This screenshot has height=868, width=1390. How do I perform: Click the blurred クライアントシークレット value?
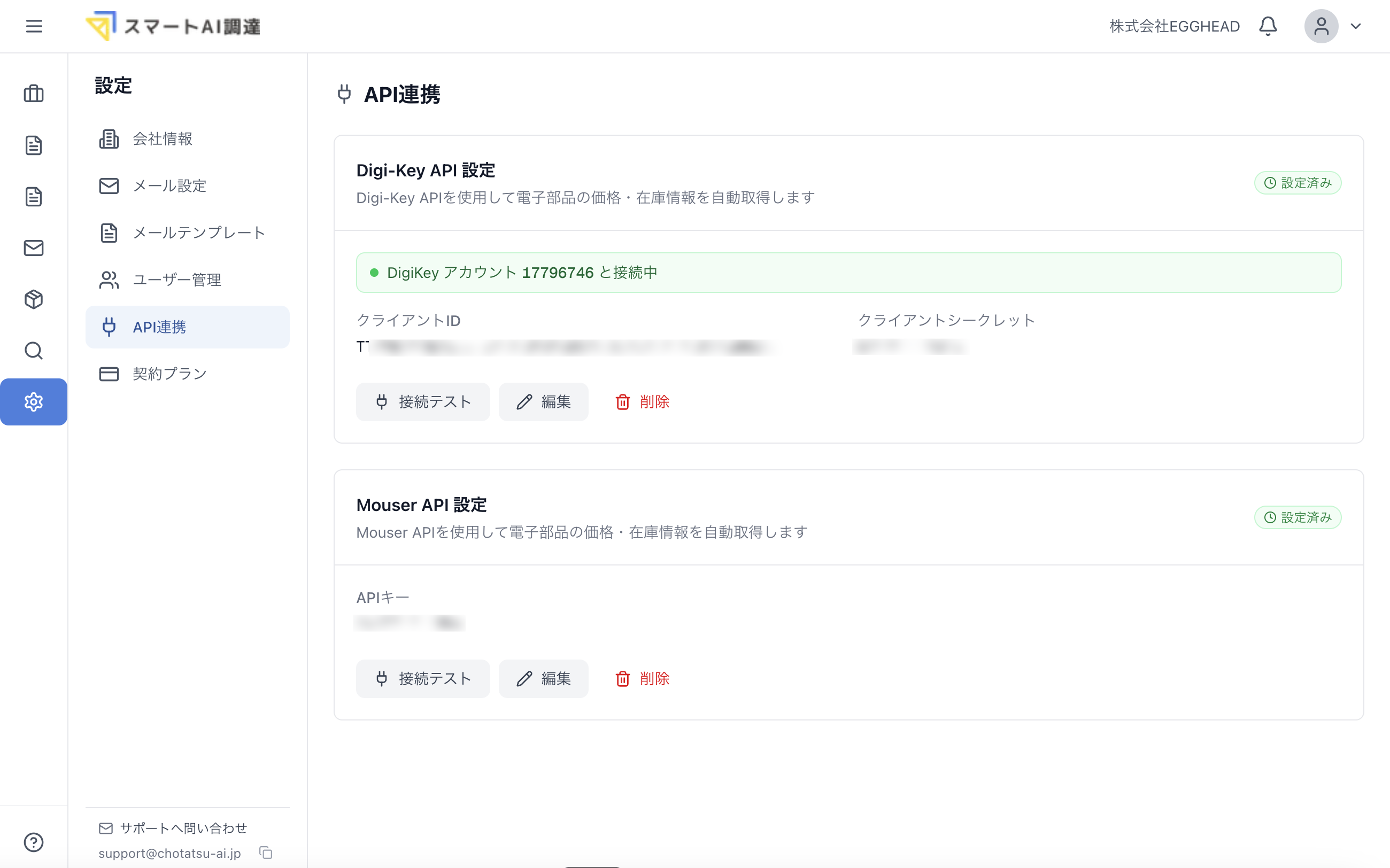pos(910,347)
